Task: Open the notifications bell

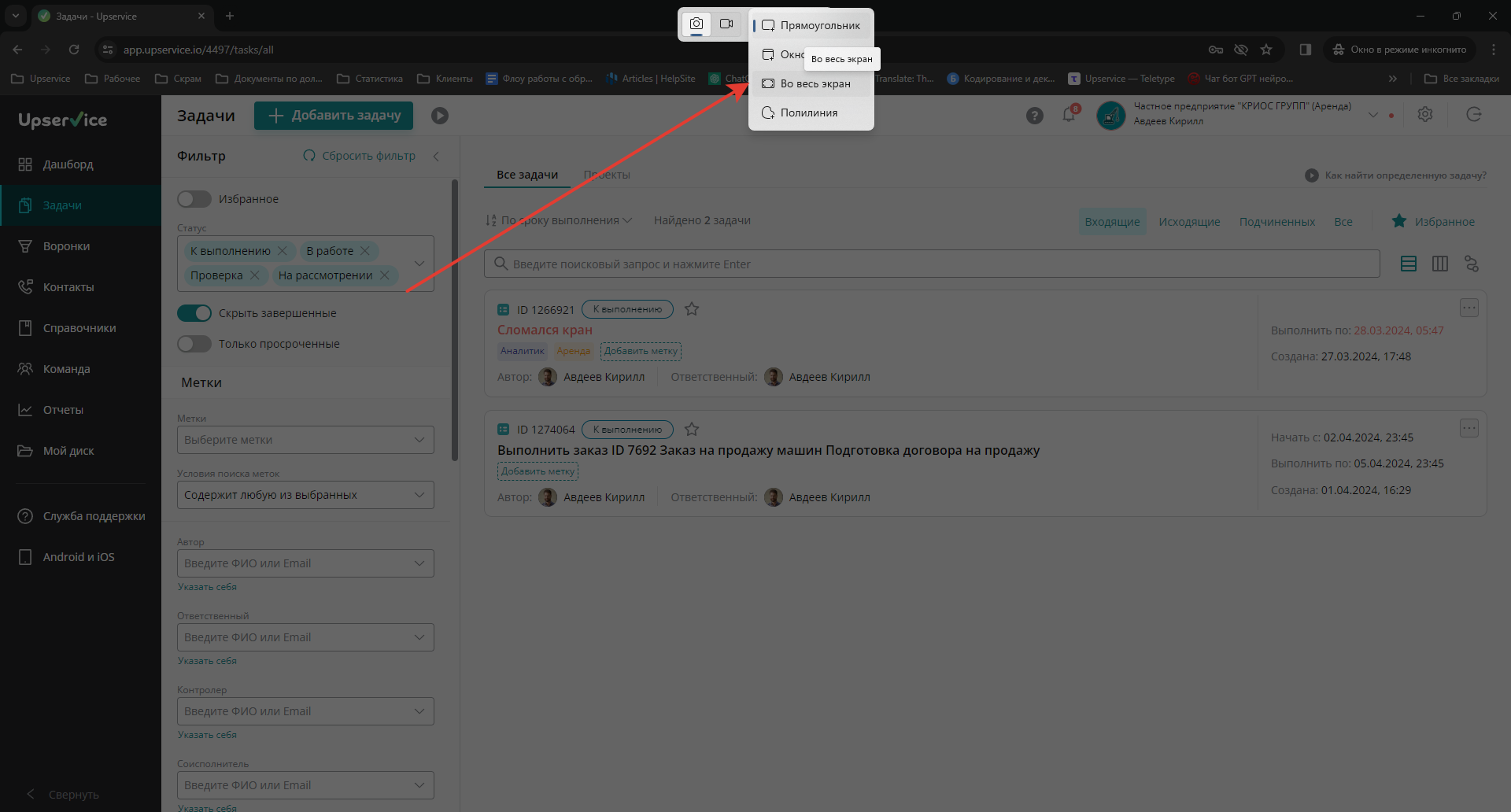Action: 1069,115
